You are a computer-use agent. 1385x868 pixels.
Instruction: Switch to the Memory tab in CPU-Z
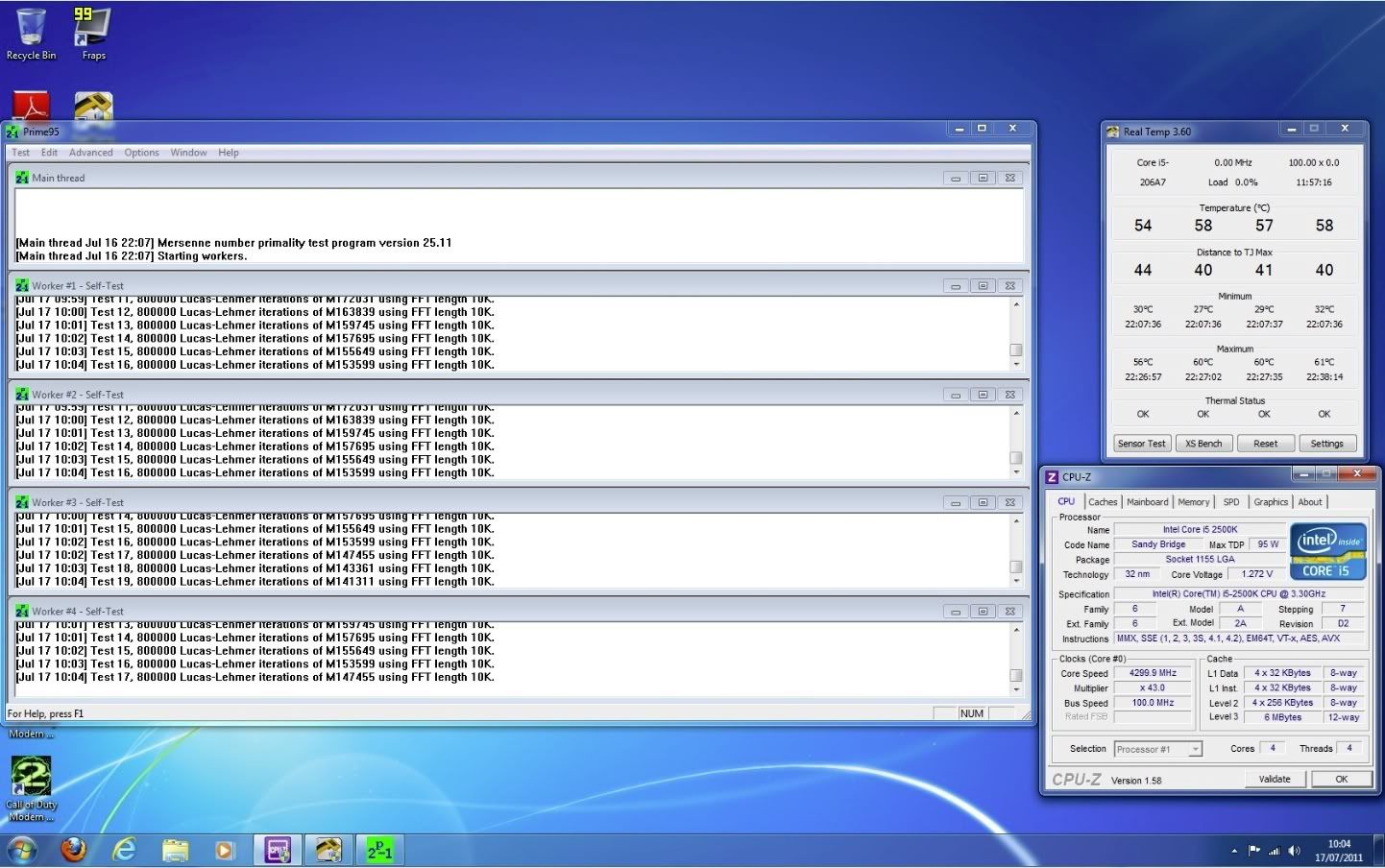click(x=1193, y=502)
